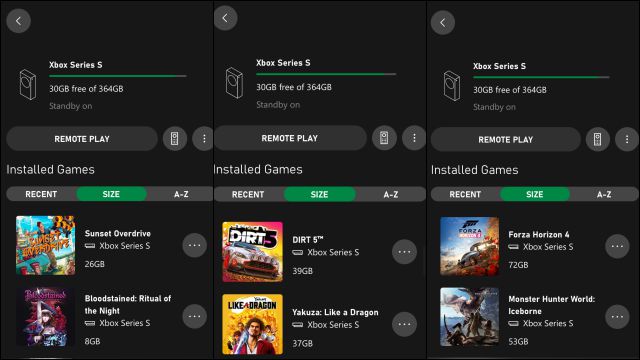
Task: Select the Forza Horizon 4 title
Action: tap(539, 235)
